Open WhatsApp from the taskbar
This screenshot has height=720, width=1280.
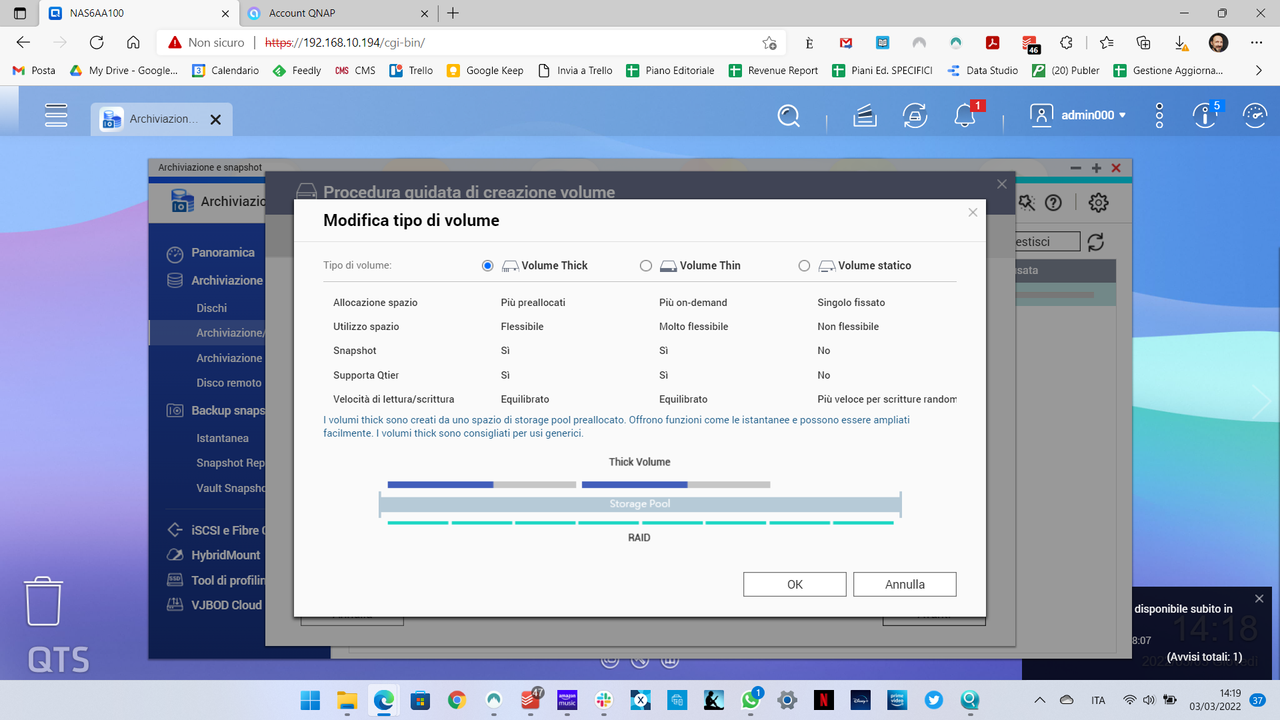pyautogui.click(x=751, y=700)
